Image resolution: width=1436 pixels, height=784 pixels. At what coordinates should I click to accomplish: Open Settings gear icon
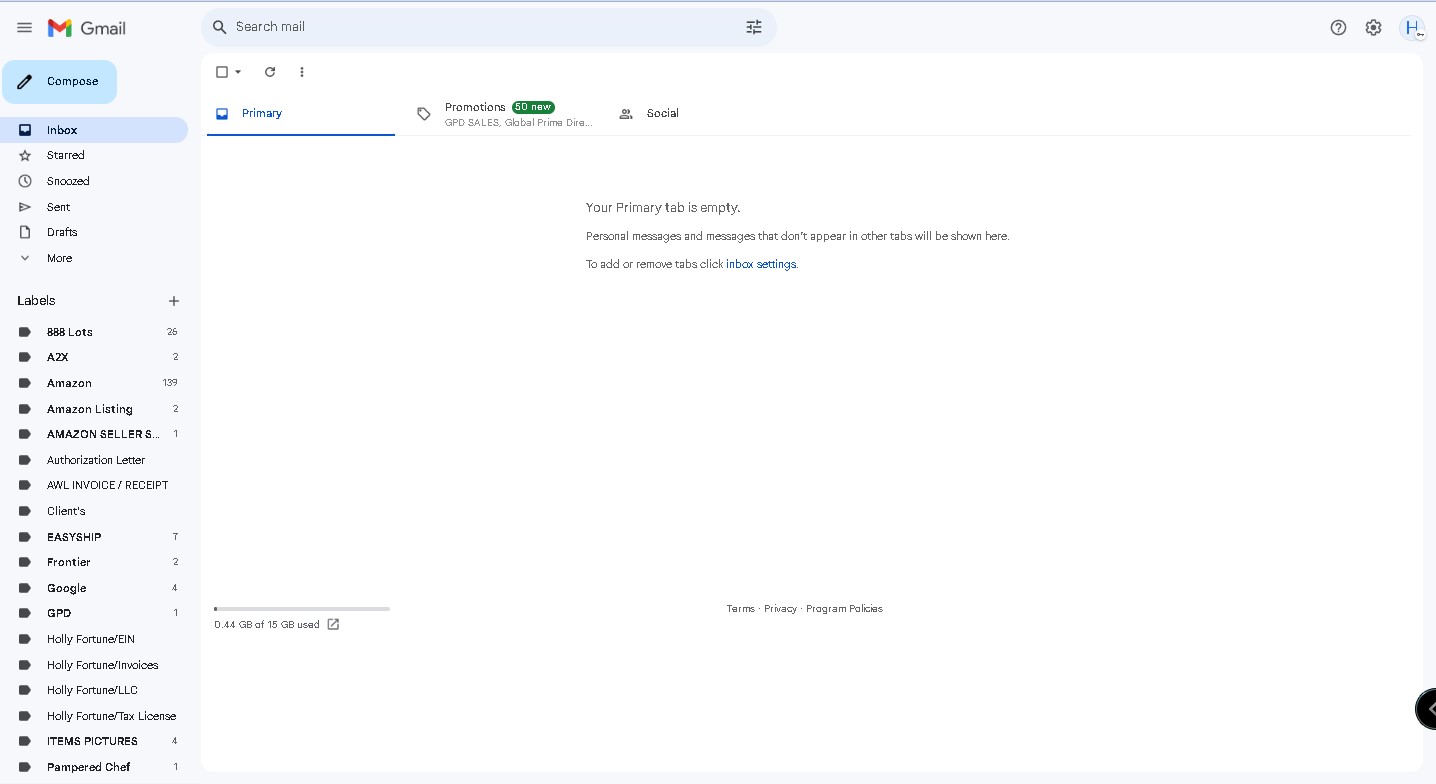click(x=1374, y=28)
